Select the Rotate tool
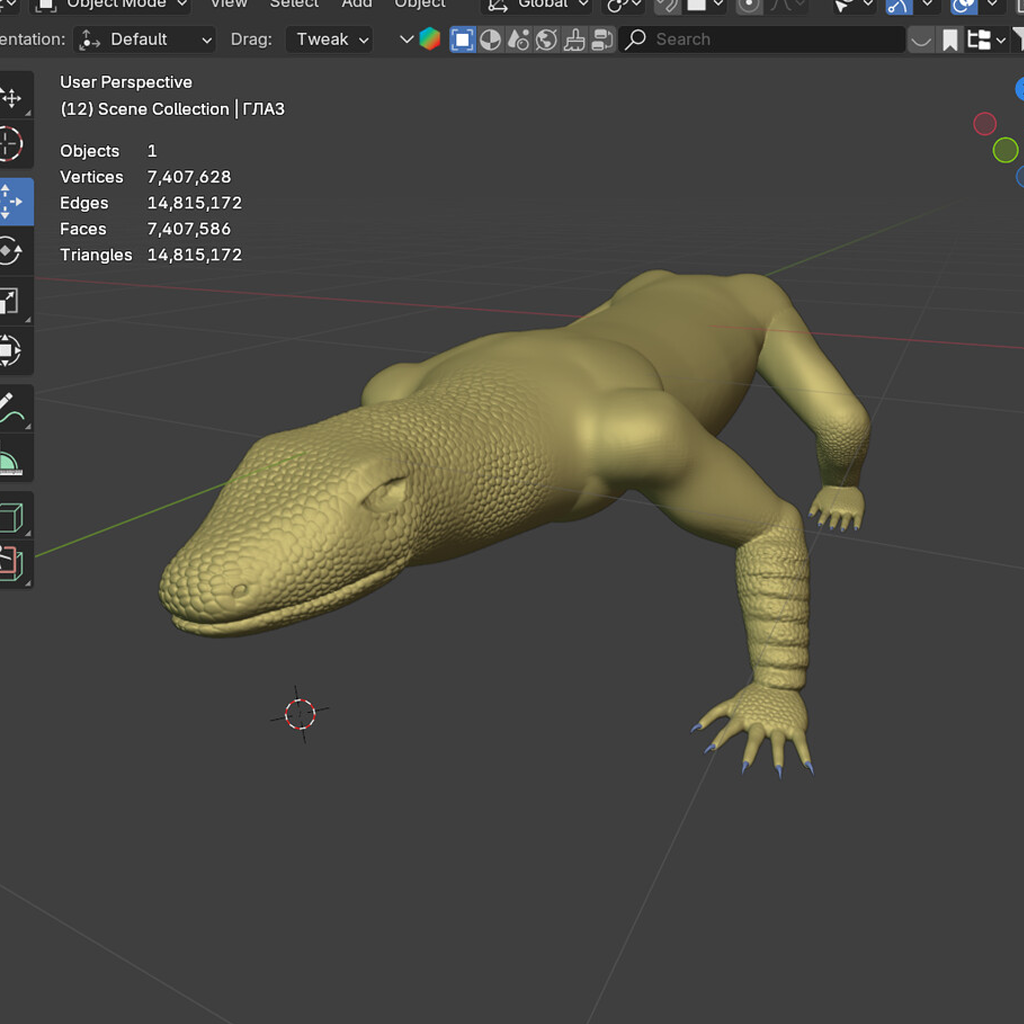1024x1024 pixels. point(12,251)
